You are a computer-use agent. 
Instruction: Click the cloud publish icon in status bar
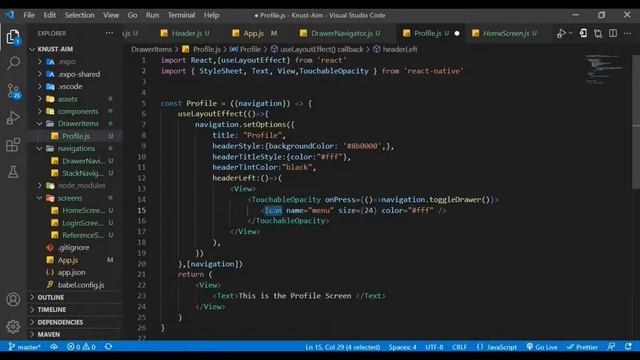click(54, 347)
